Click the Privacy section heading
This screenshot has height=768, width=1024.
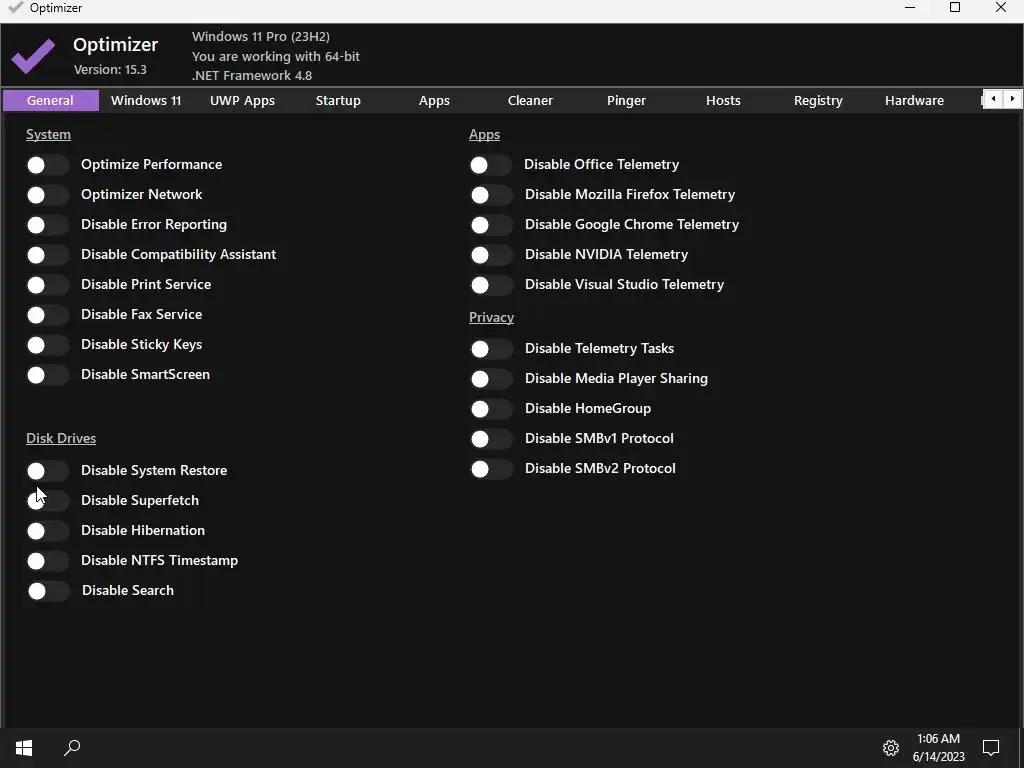[x=491, y=317]
